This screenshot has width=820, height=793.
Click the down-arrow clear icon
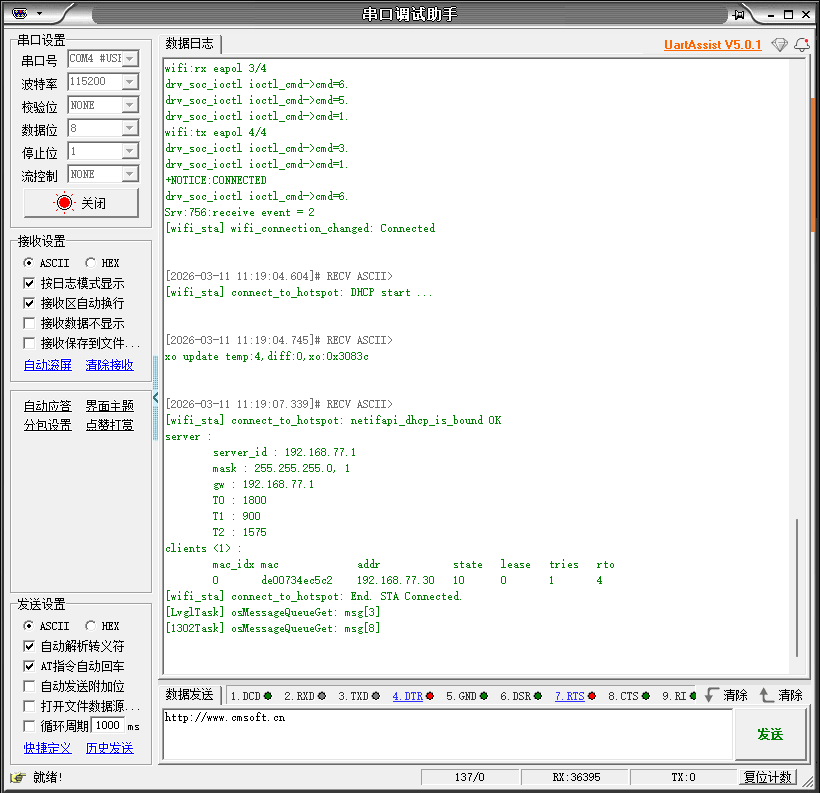[x=711, y=695]
